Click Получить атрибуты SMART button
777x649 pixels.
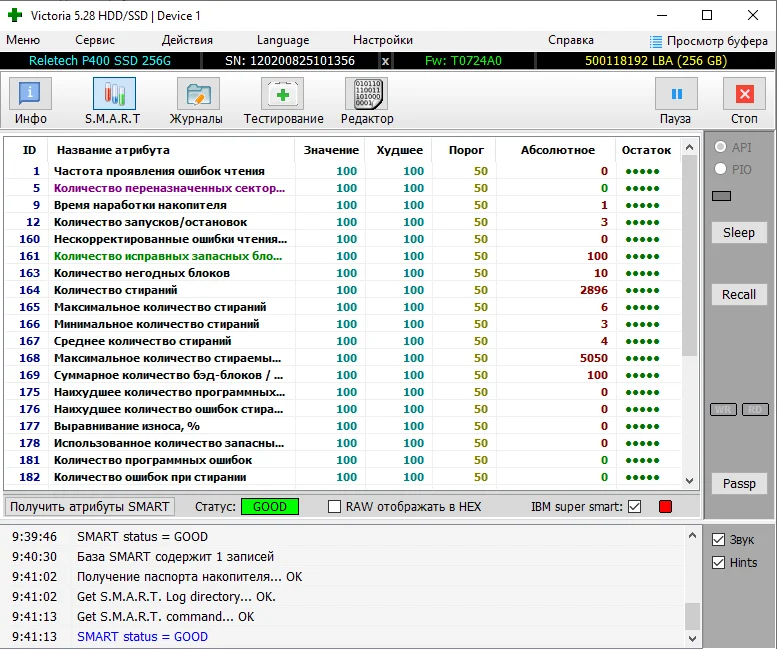[90, 507]
